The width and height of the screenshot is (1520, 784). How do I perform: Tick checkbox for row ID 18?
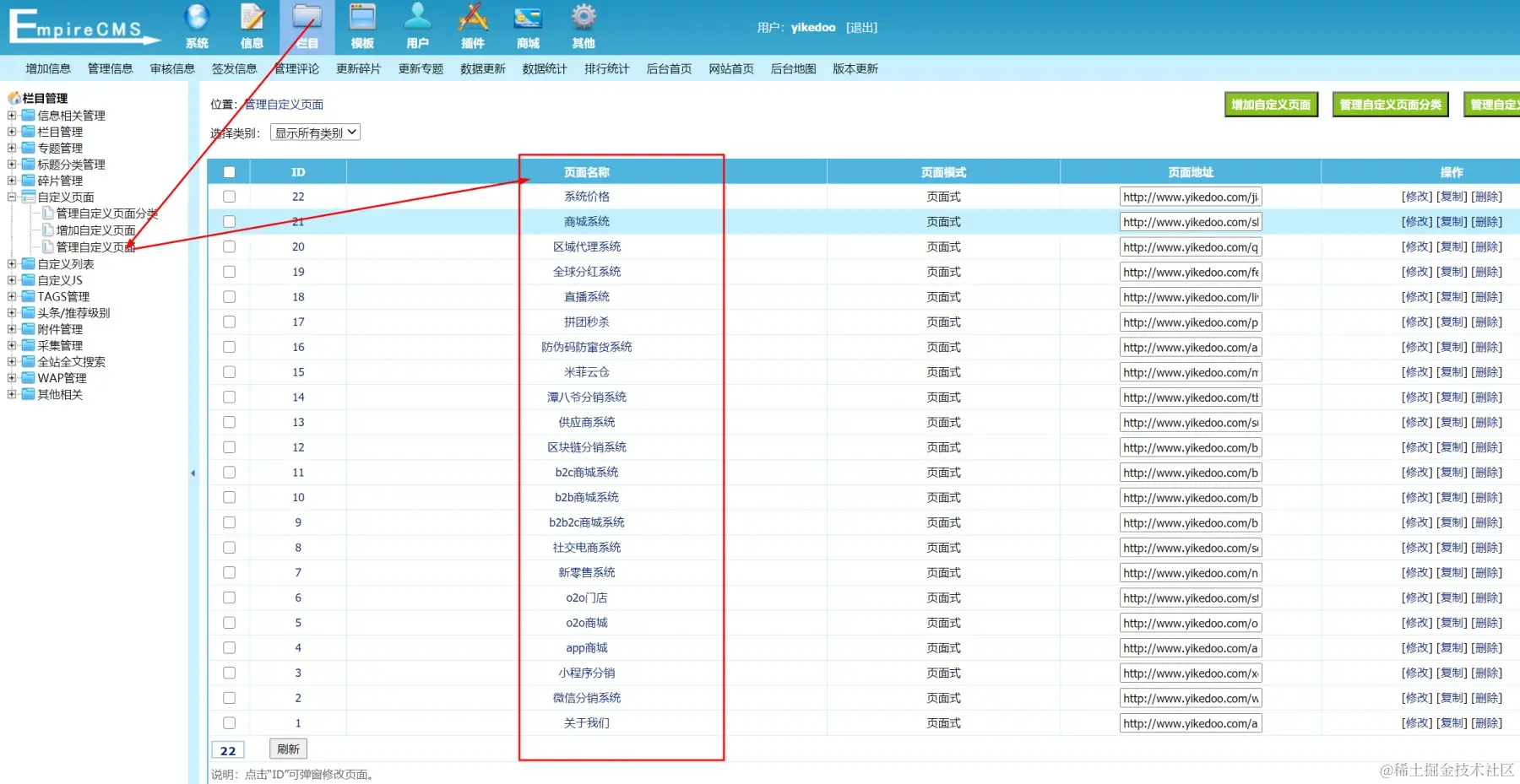tap(229, 296)
